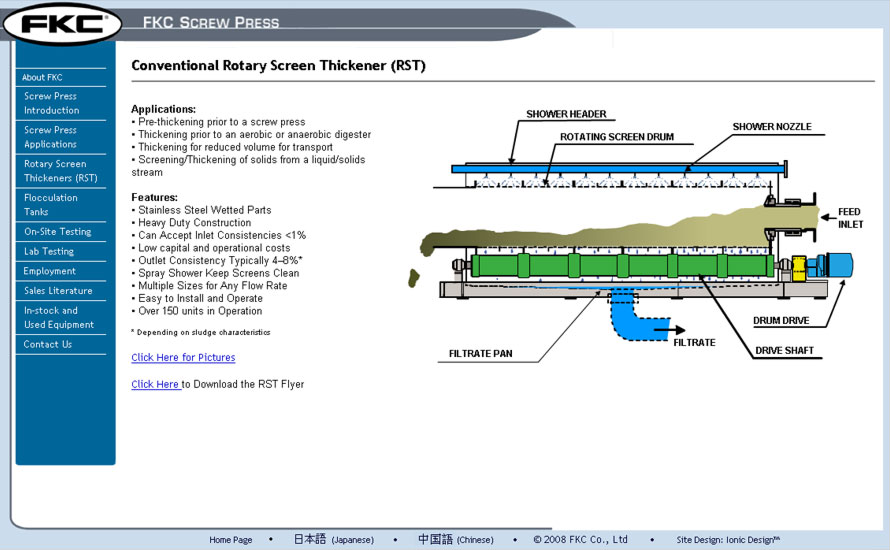Go to Lab Testing section
Image resolution: width=890 pixels, height=550 pixels.
pos(49,252)
